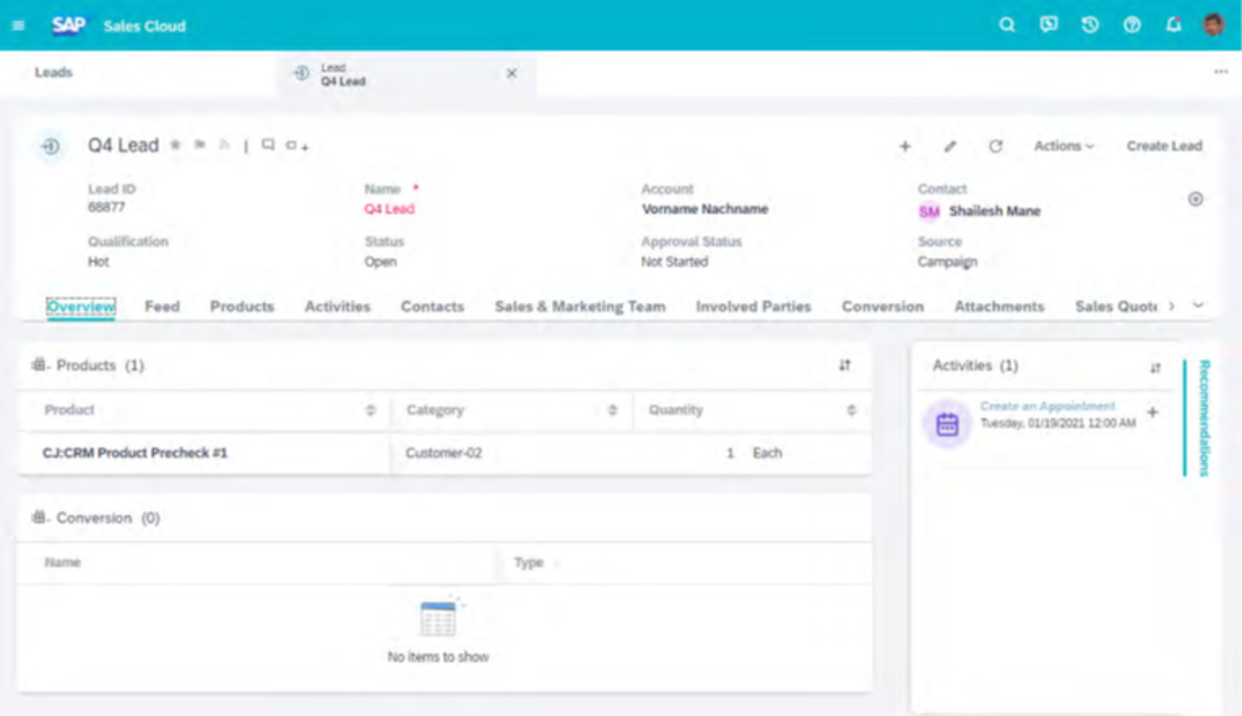
Task: Click the plus icon in the lead header toolbar
Action: [x=905, y=146]
